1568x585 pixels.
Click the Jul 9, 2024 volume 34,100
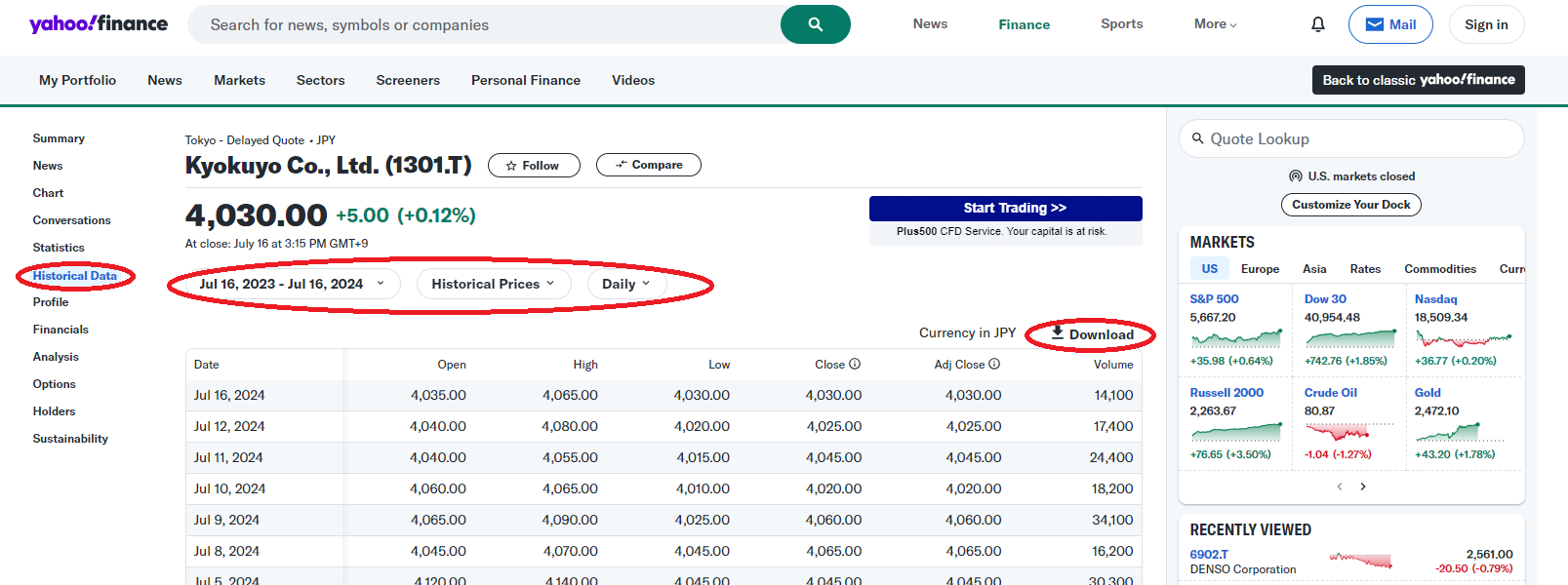pos(1112,520)
